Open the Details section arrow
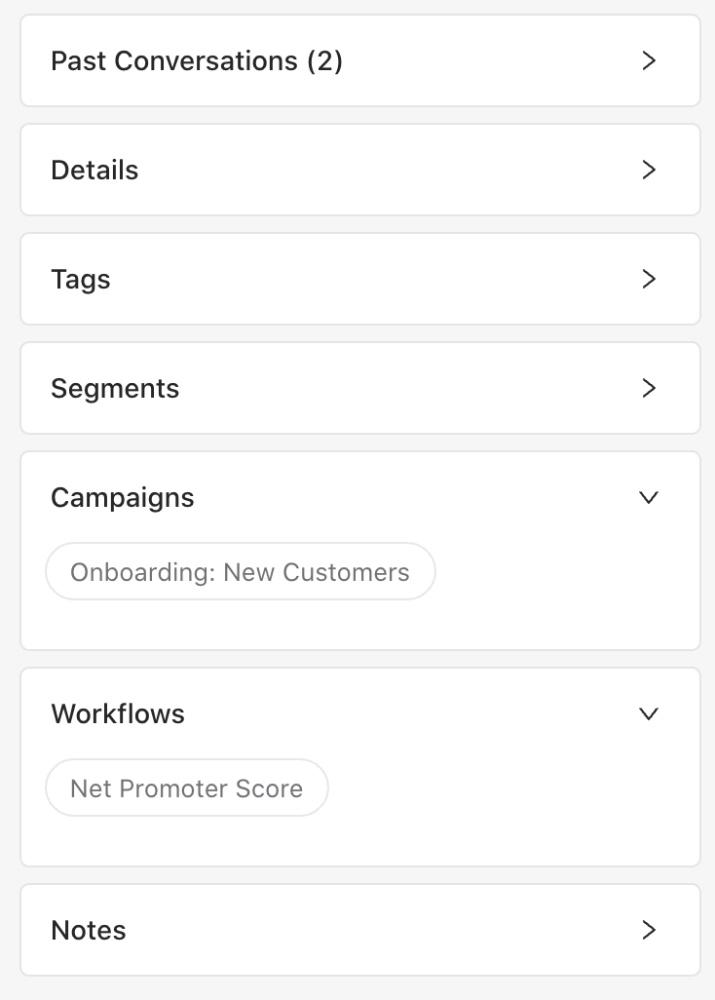715x1000 pixels. (x=649, y=170)
